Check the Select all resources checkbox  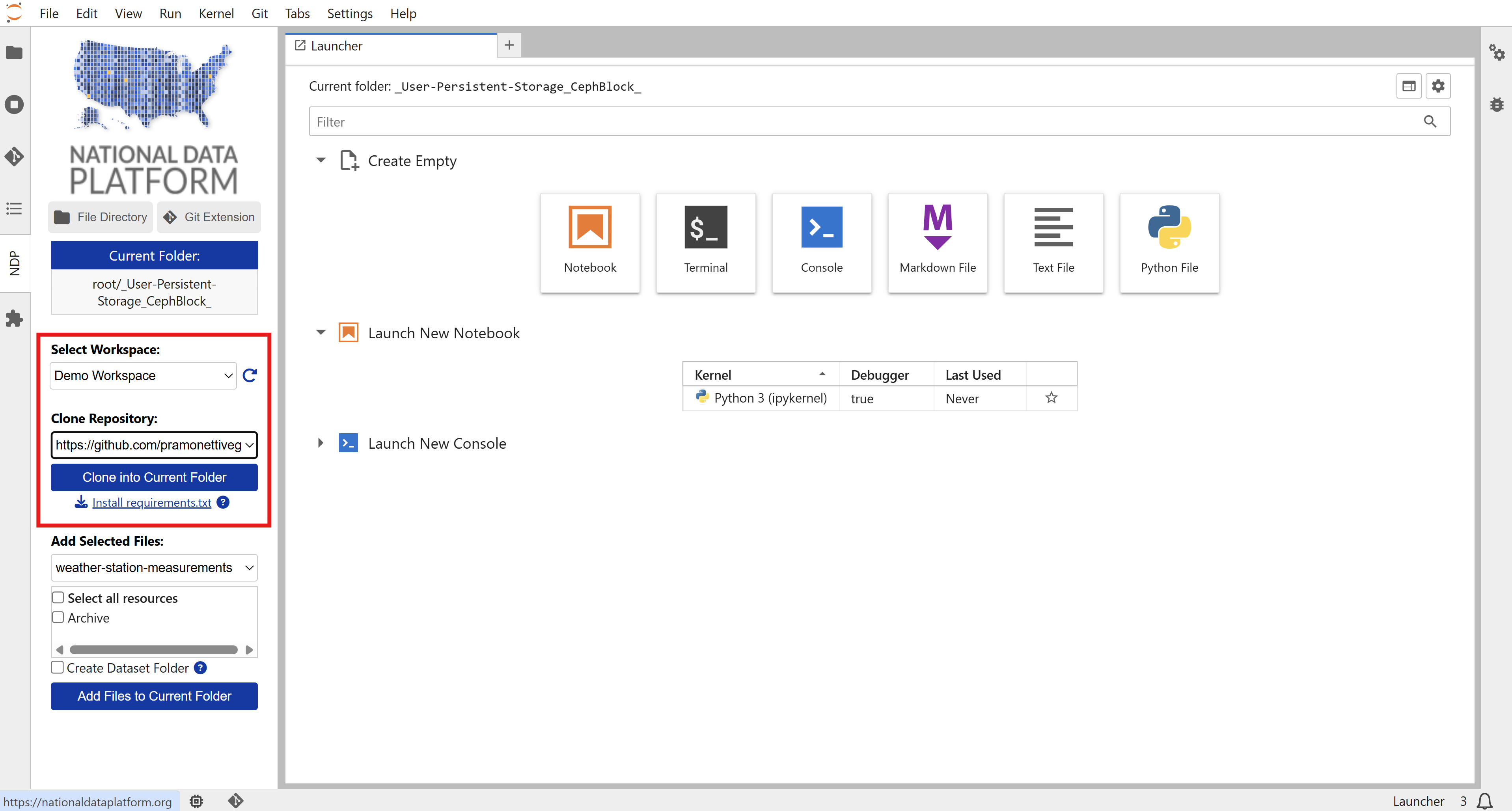point(58,597)
